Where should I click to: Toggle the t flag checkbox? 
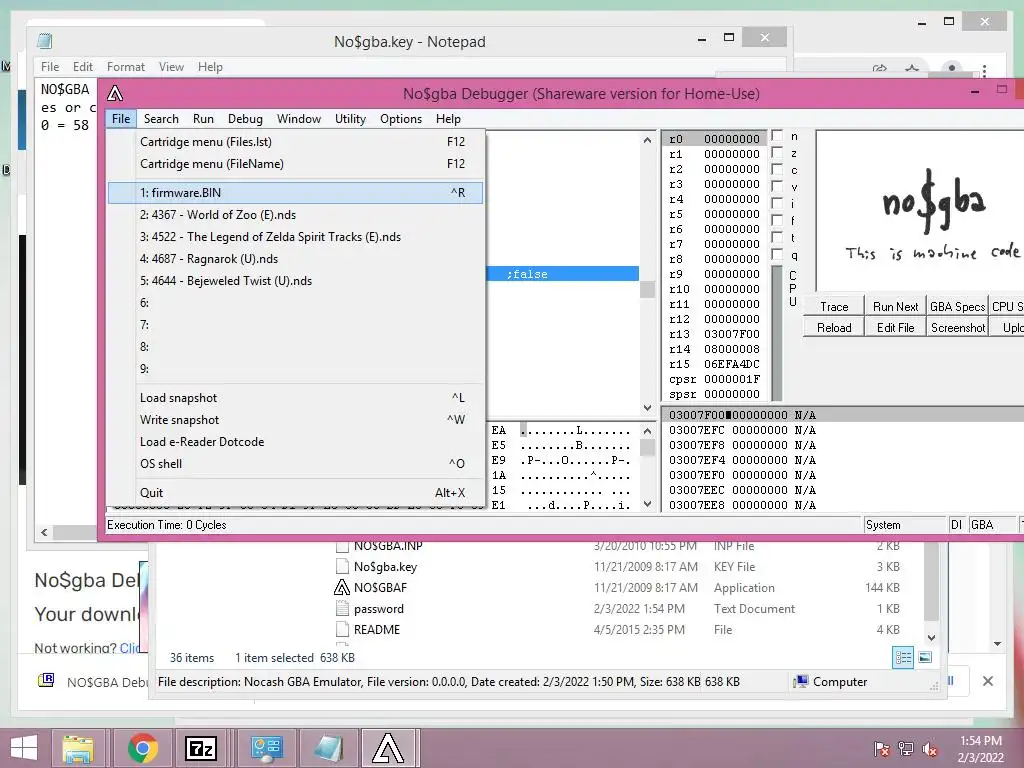(777, 238)
